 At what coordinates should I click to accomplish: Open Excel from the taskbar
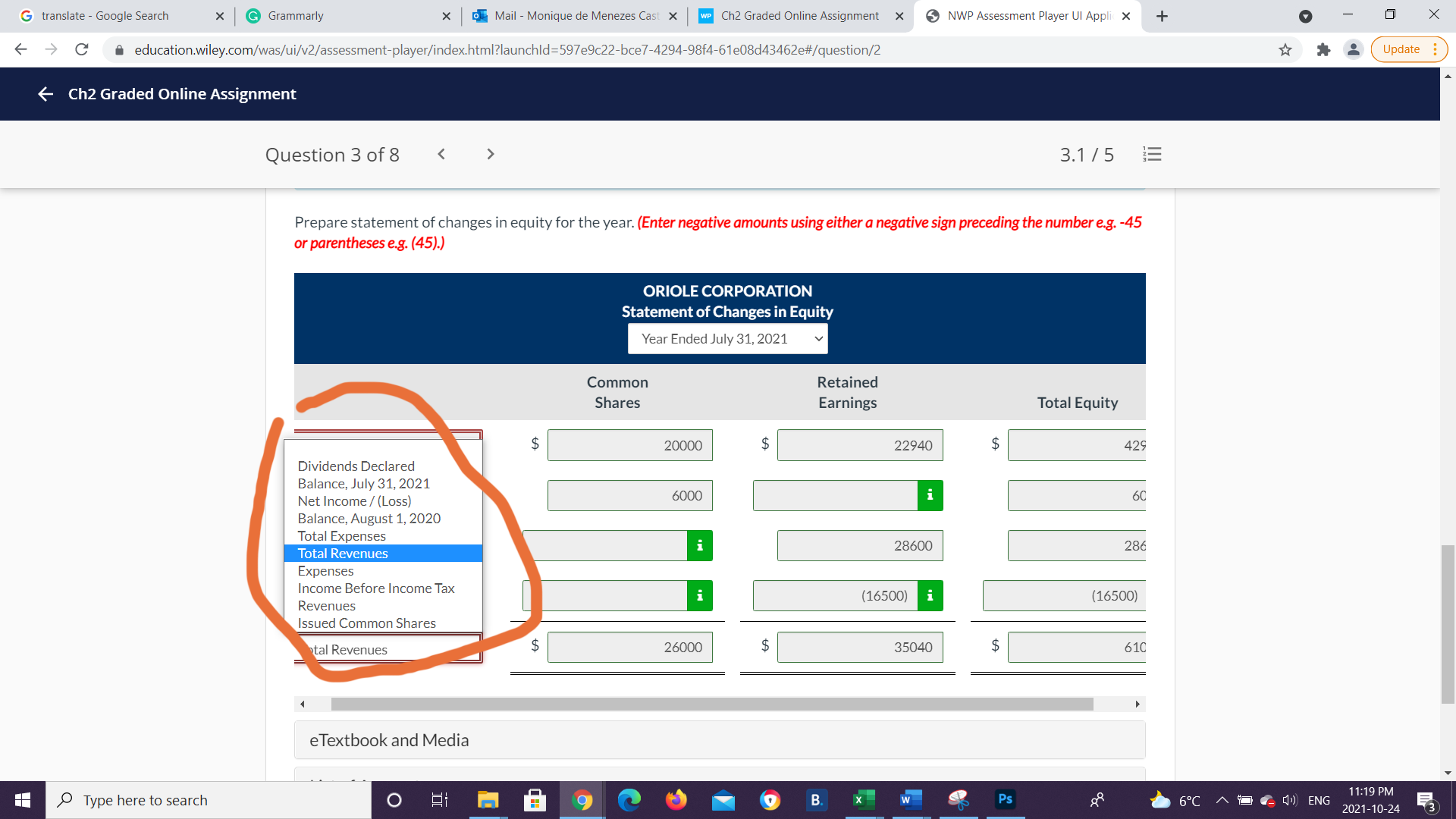pos(863,799)
